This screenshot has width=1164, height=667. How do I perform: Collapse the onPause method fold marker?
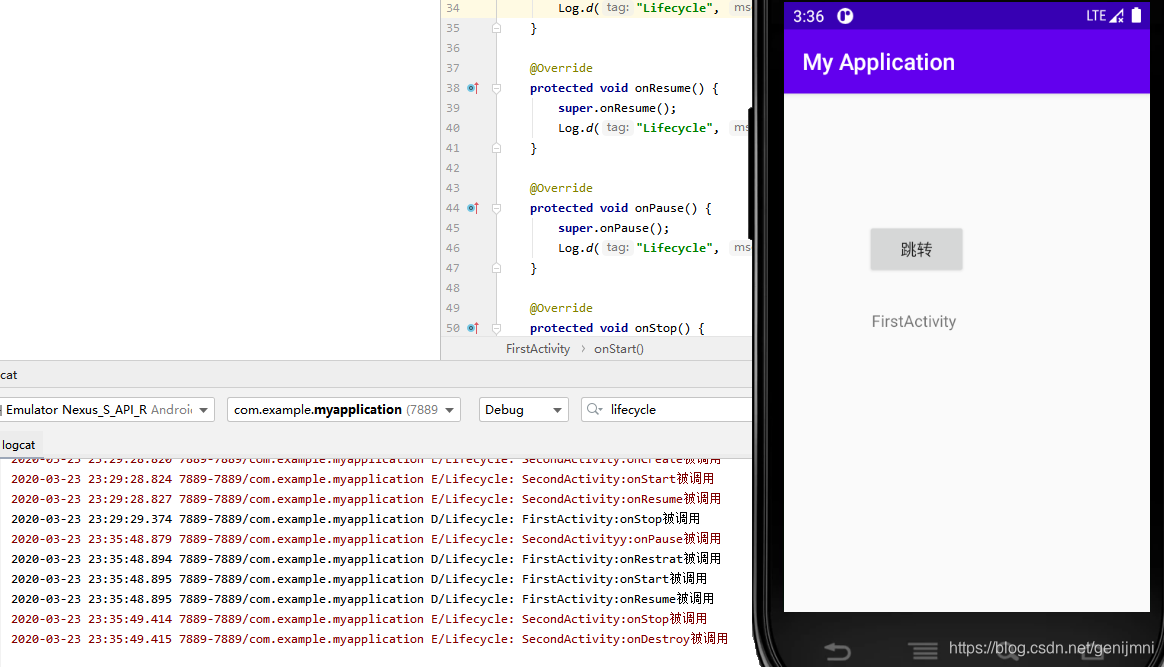tap(497, 208)
